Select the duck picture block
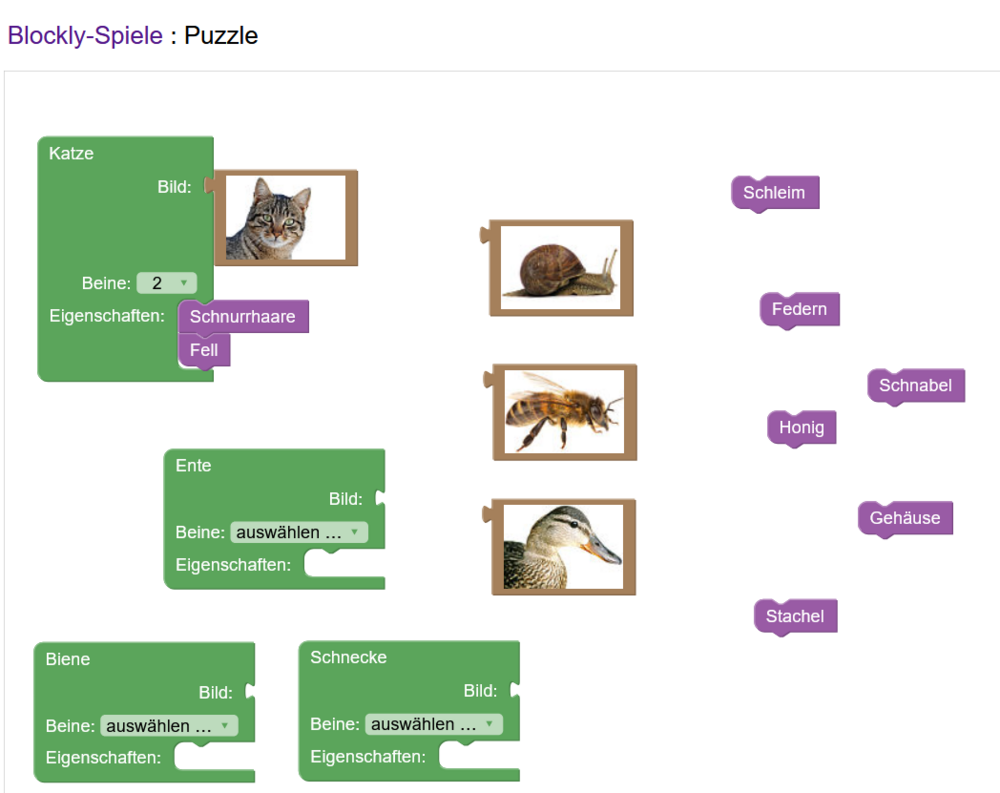 tap(563, 546)
